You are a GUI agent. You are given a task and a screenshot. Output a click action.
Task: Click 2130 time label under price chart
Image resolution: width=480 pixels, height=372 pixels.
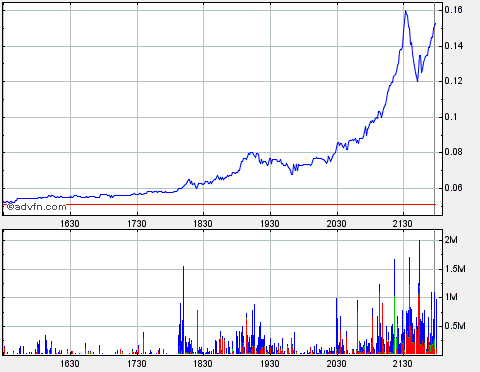point(403,224)
